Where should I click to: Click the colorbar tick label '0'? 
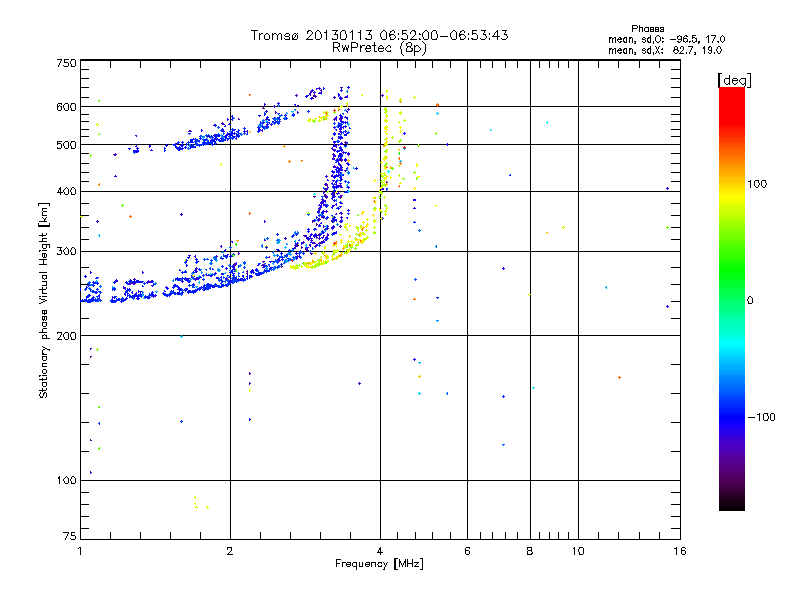click(x=750, y=301)
